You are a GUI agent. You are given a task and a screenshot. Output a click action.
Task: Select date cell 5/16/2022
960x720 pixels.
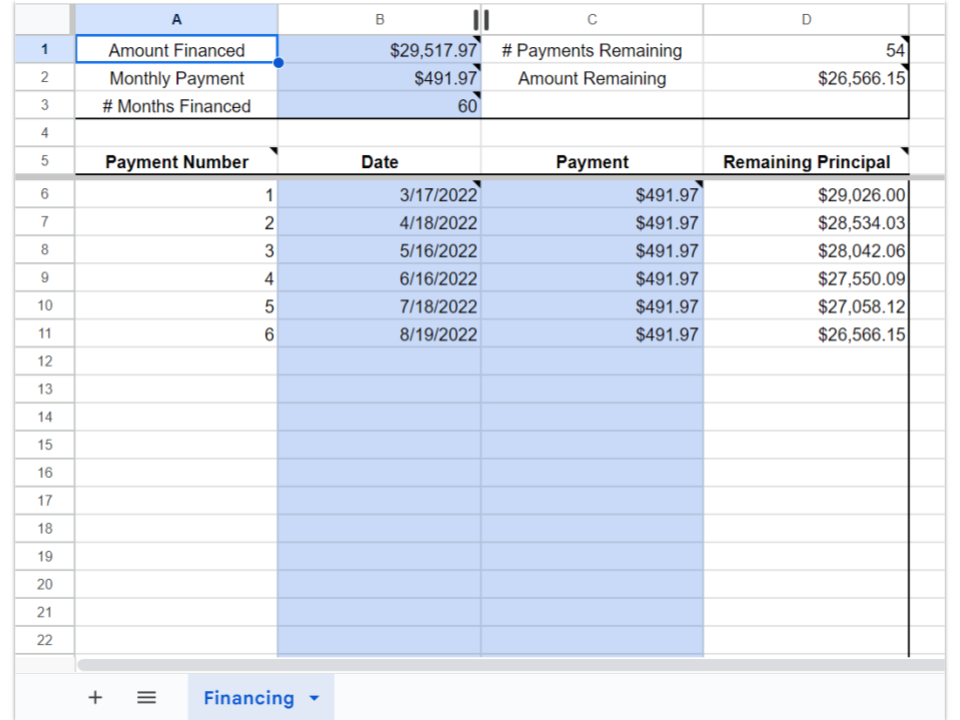click(x=380, y=250)
